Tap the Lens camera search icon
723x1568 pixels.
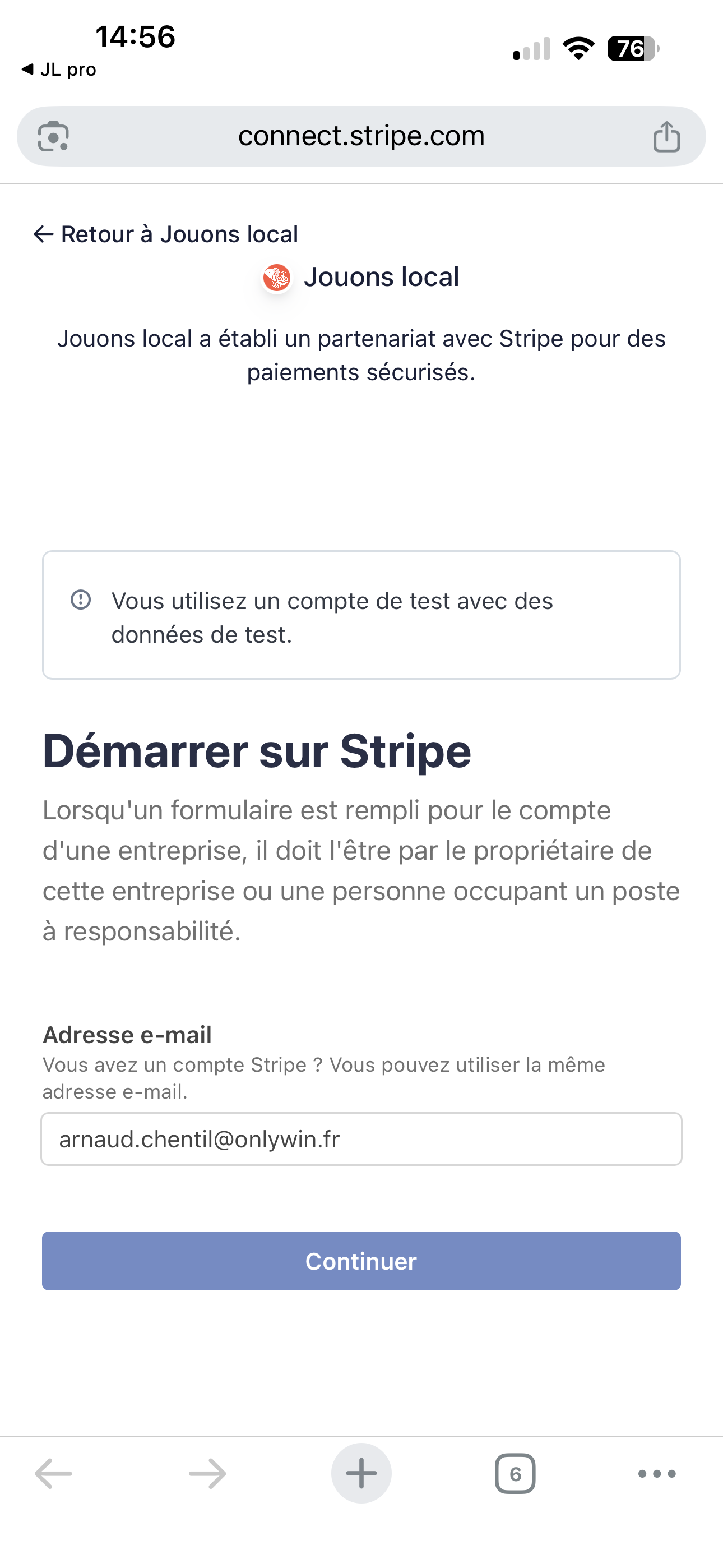click(x=54, y=136)
